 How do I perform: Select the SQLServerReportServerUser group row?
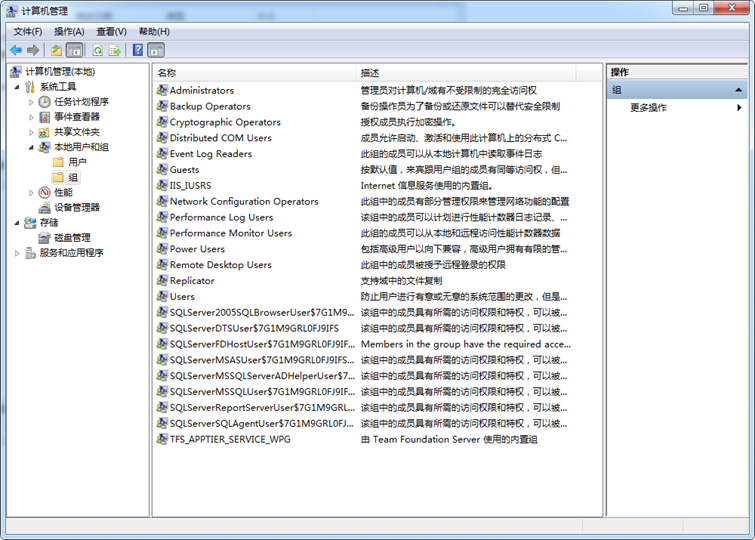362,408
